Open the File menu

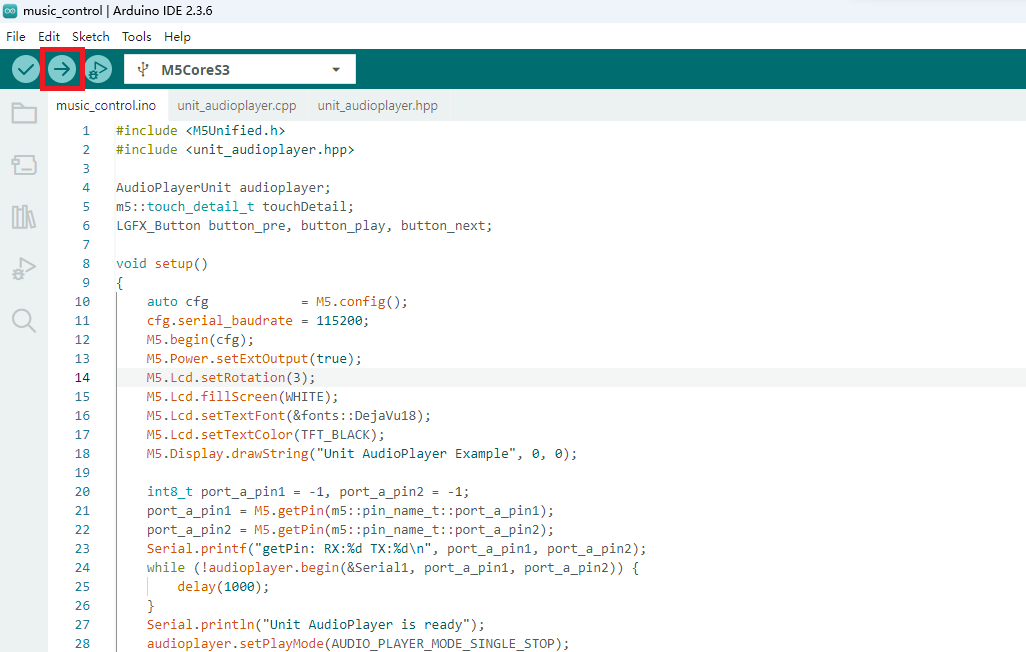pos(16,37)
